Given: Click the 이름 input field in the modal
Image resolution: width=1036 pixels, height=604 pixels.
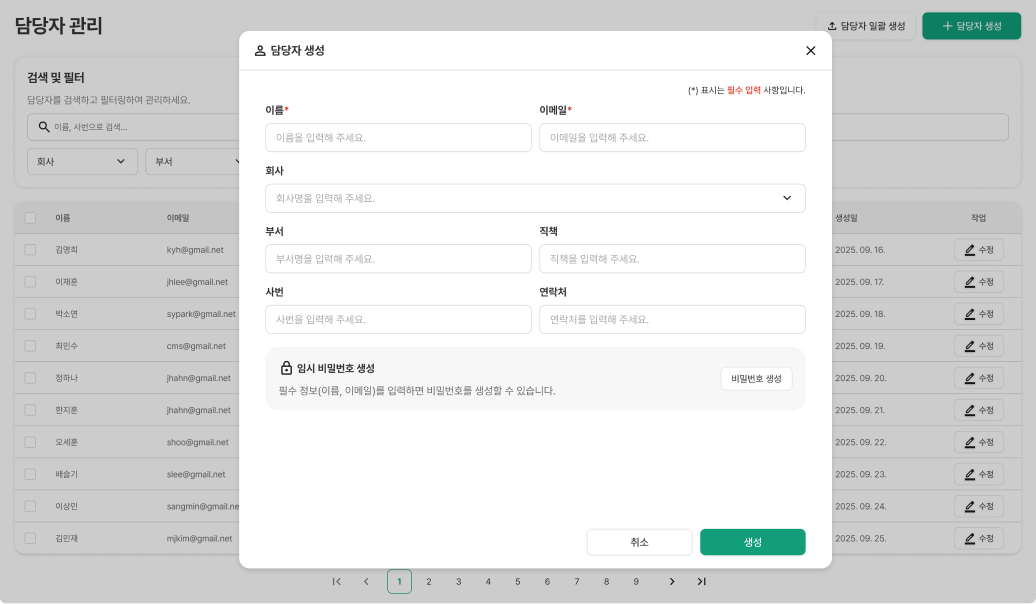Looking at the screenshot, I should 398,137.
